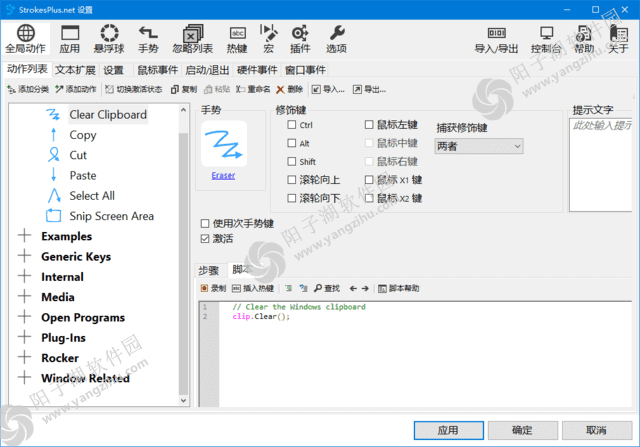Click the 查找 find button in script toolbar
The width and height of the screenshot is (640, 447).
pos(327,288)
